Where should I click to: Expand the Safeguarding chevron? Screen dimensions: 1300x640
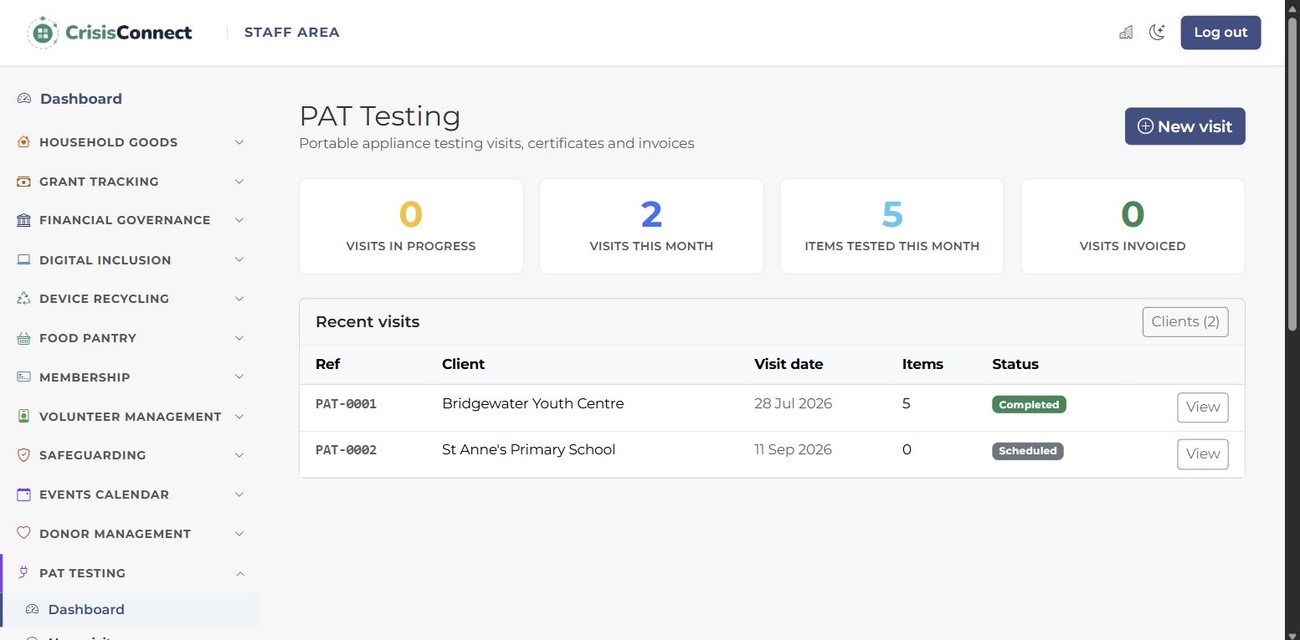239,455
